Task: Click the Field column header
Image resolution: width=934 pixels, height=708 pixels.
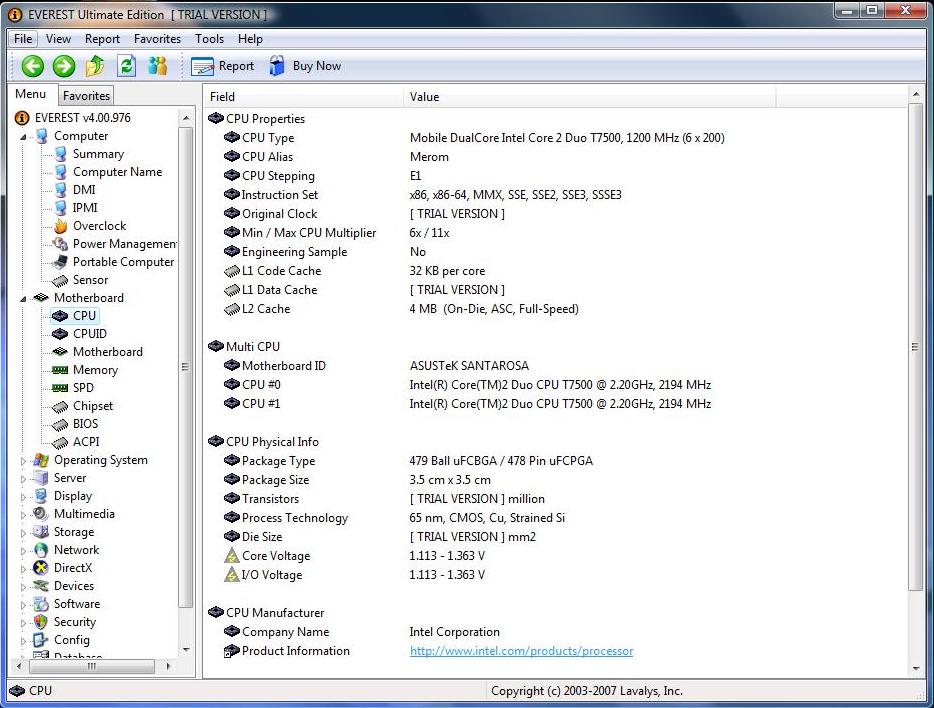Action: 304,96
